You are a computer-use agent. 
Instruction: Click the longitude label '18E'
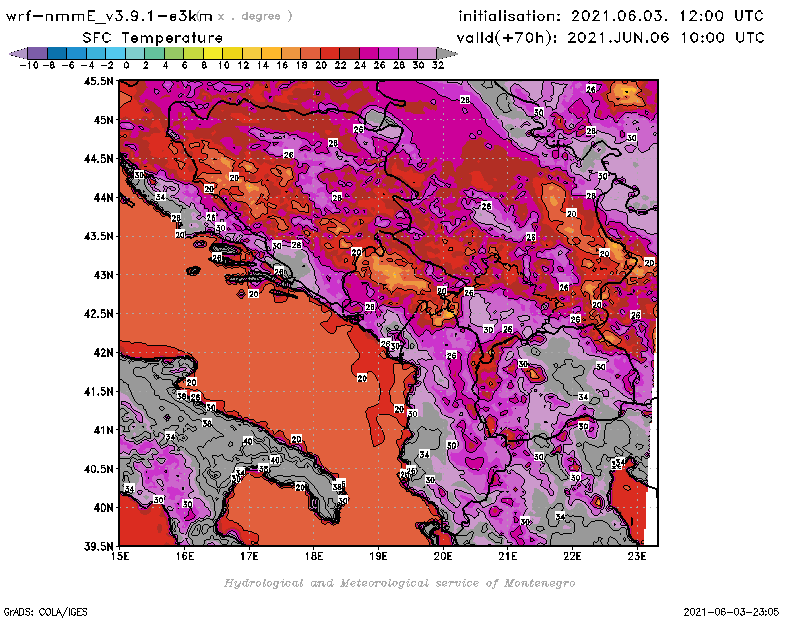coord(314,556)
